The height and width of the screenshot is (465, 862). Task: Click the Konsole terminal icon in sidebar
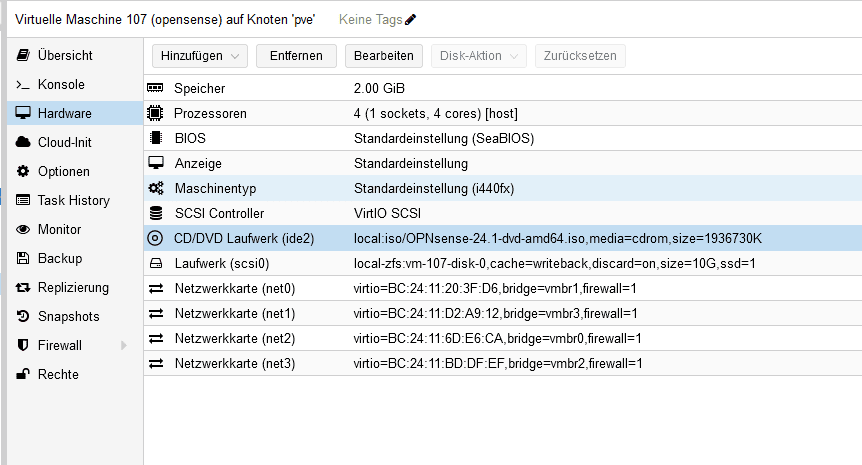pyautogui.click(x=23, y=85)
